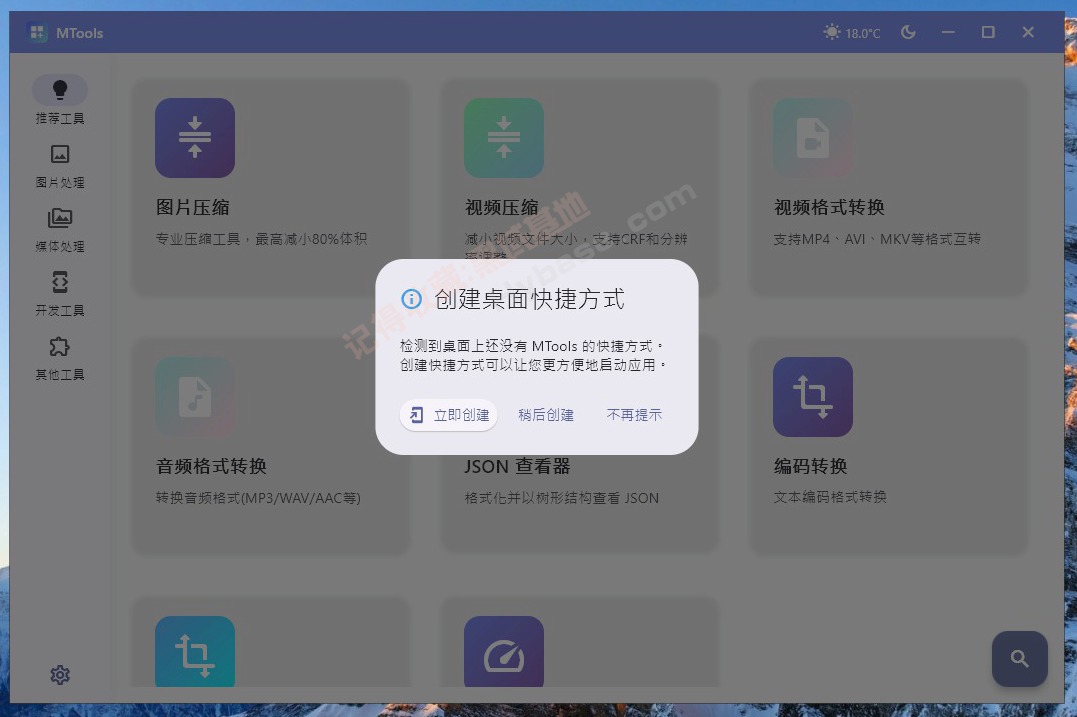Select the 媒体处理 sidebar icon
Viewport: 1077px width, 717px height.
pos(60,218)
